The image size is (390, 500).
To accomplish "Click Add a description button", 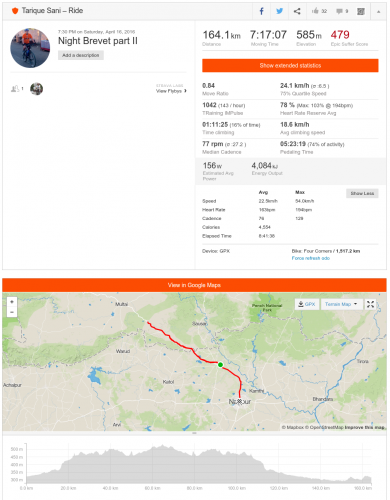I will (81, 55).
